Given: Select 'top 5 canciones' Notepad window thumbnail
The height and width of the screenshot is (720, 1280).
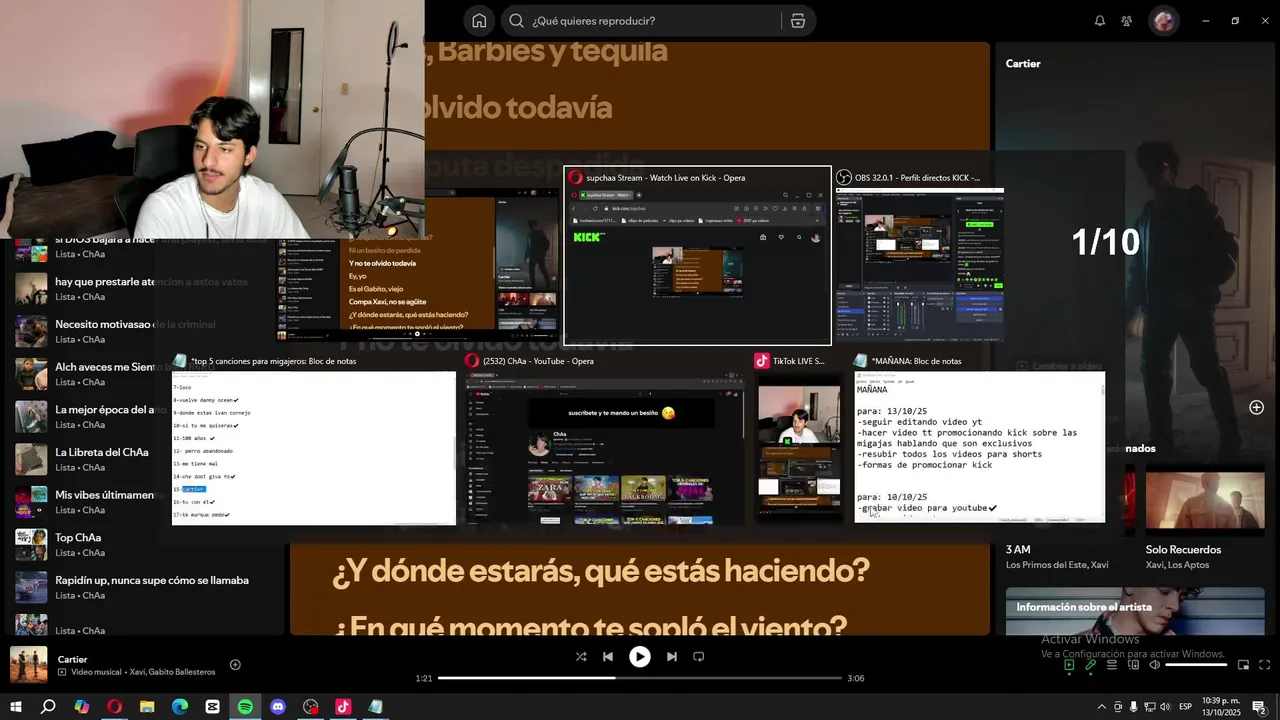Looking at the screenshot, I should pos(313,439).
